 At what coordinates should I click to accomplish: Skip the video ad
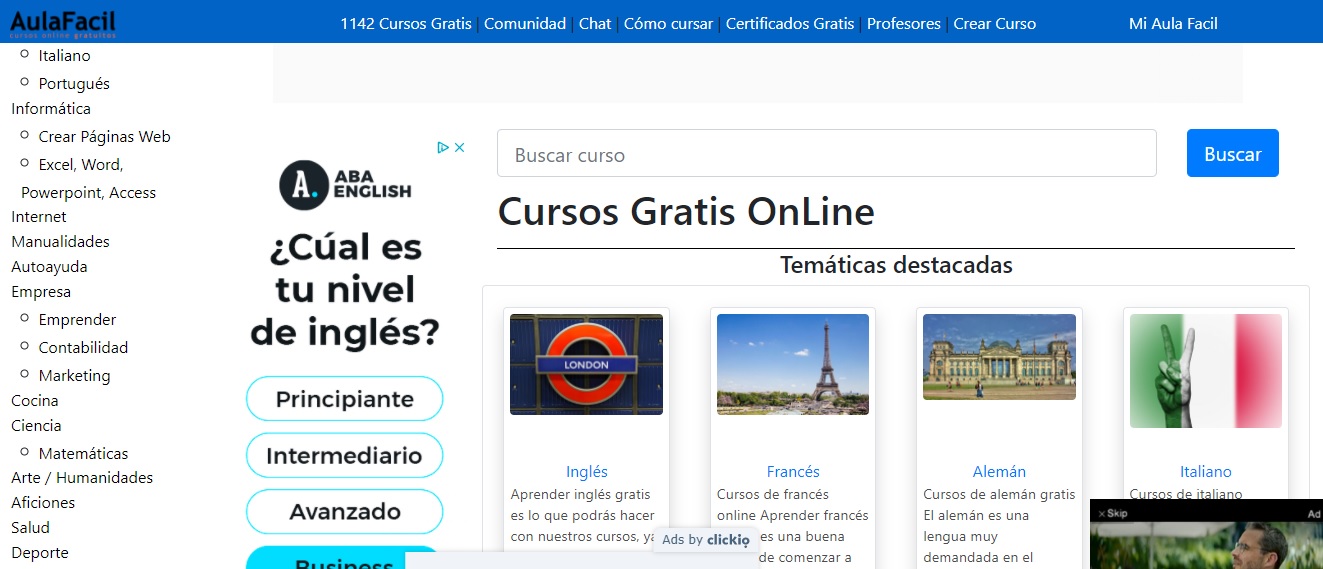(1113, 513)
